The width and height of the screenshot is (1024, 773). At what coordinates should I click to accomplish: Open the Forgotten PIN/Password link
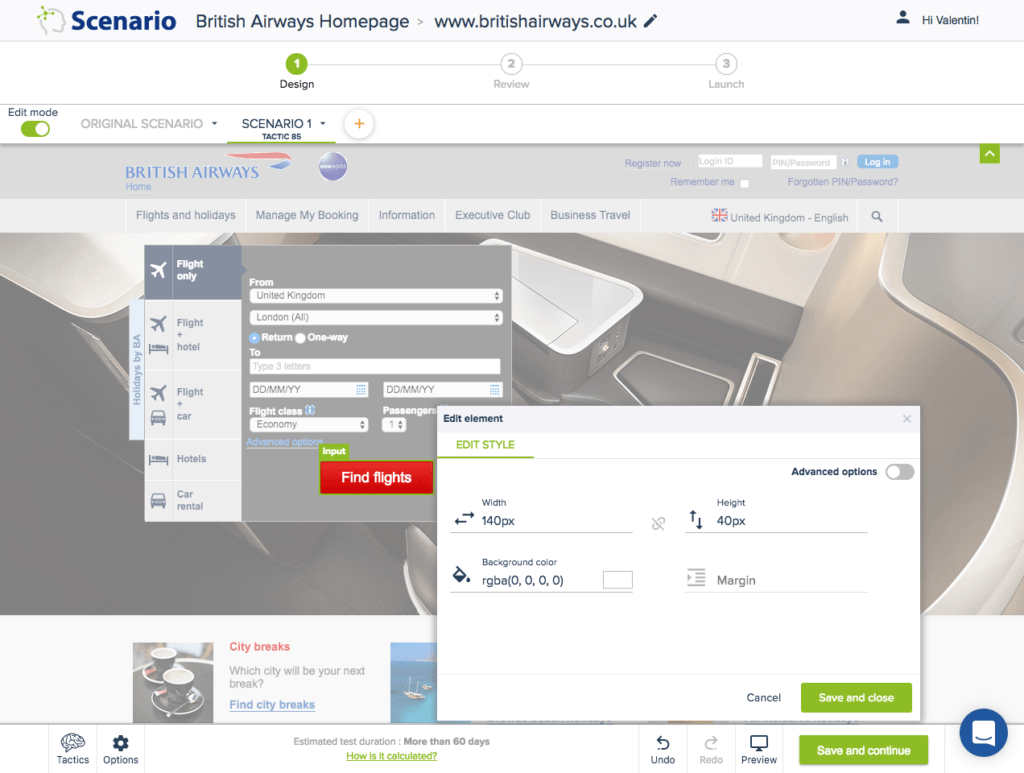[x=842, y=182]
